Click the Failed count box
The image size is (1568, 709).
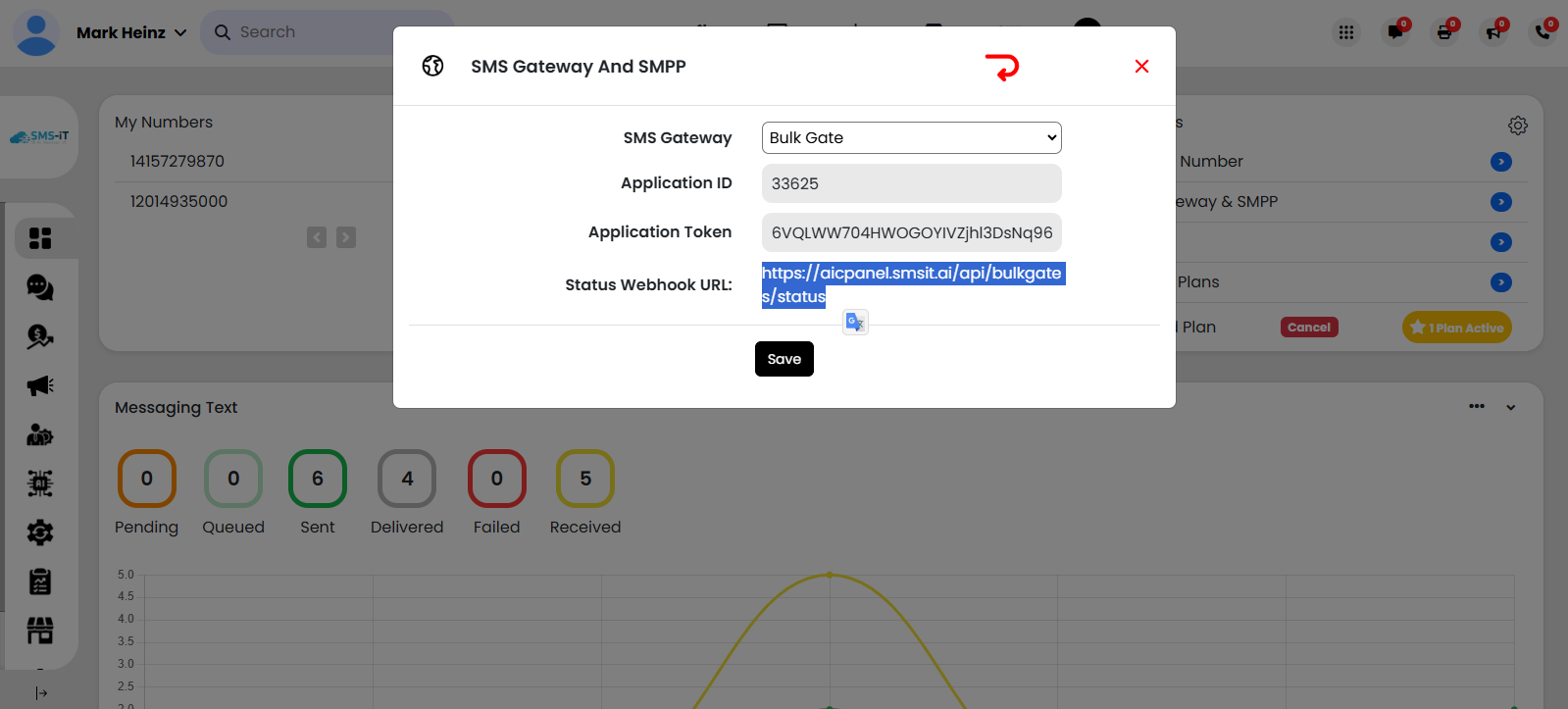[x=497, y=479]
